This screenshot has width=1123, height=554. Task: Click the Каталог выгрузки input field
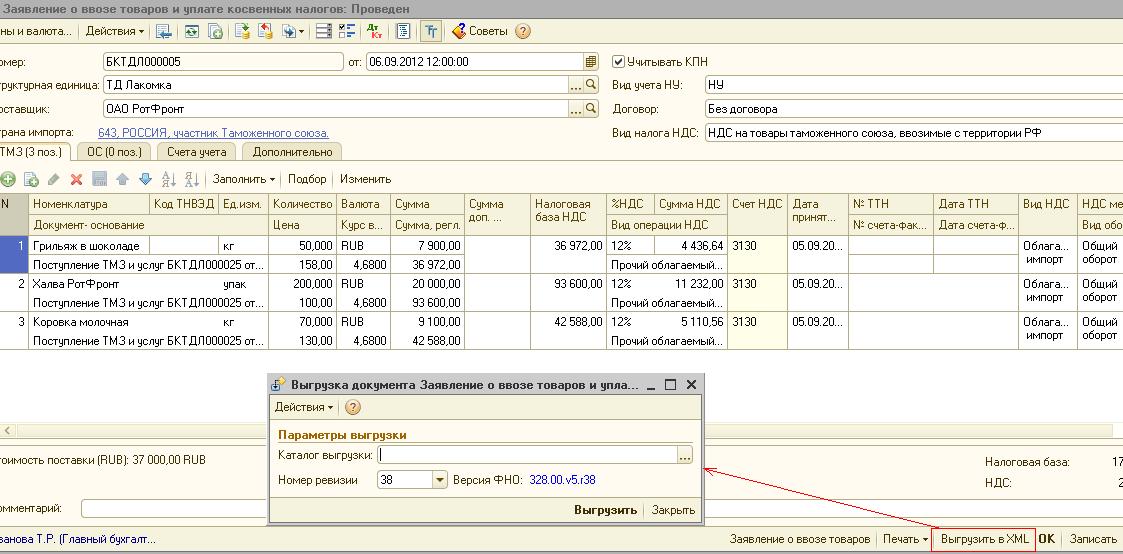click(526, 455)
